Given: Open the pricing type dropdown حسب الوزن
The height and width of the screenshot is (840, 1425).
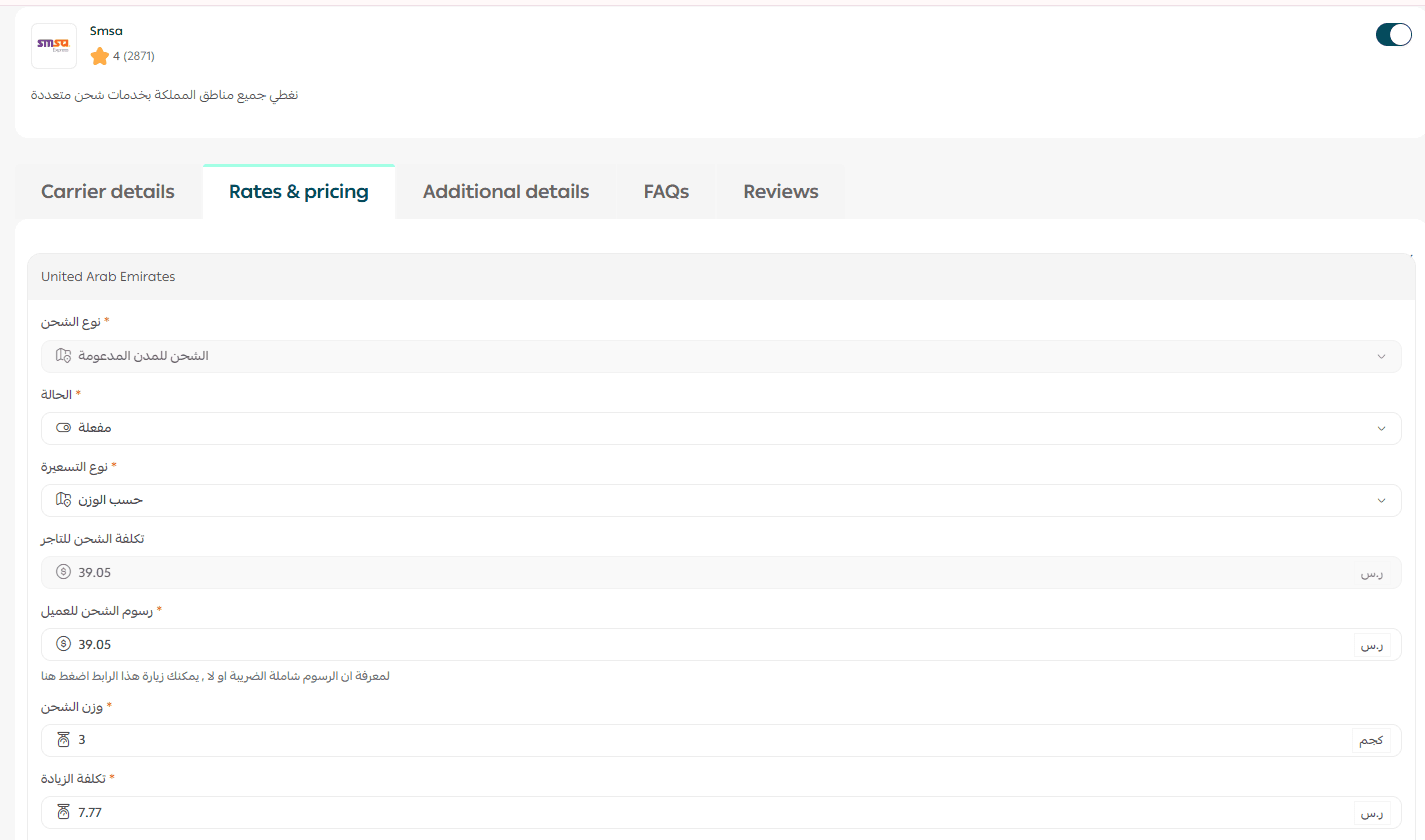Looking at the screenshot, I should (720, 500).
